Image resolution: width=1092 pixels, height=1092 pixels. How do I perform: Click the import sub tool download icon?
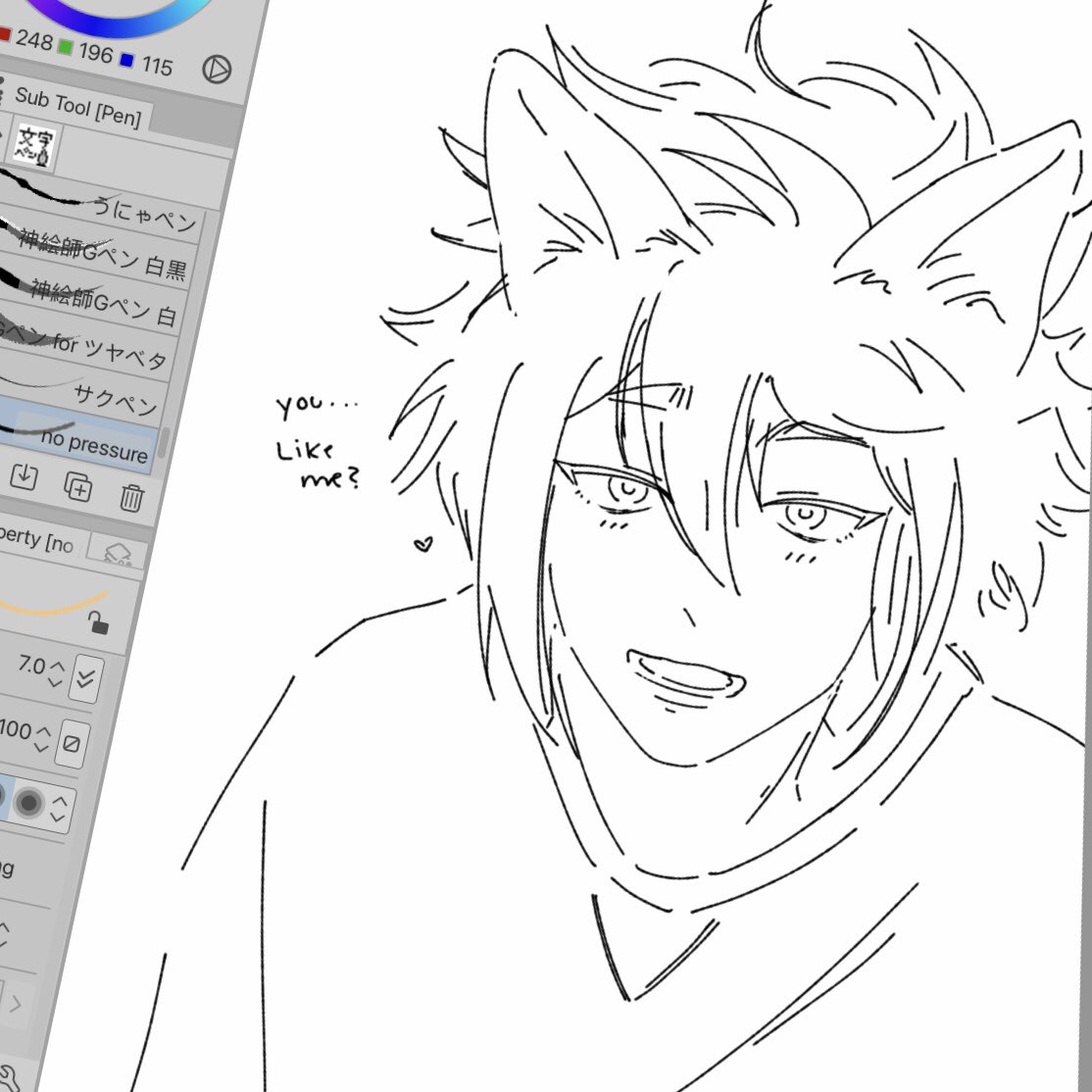(25, 476)
